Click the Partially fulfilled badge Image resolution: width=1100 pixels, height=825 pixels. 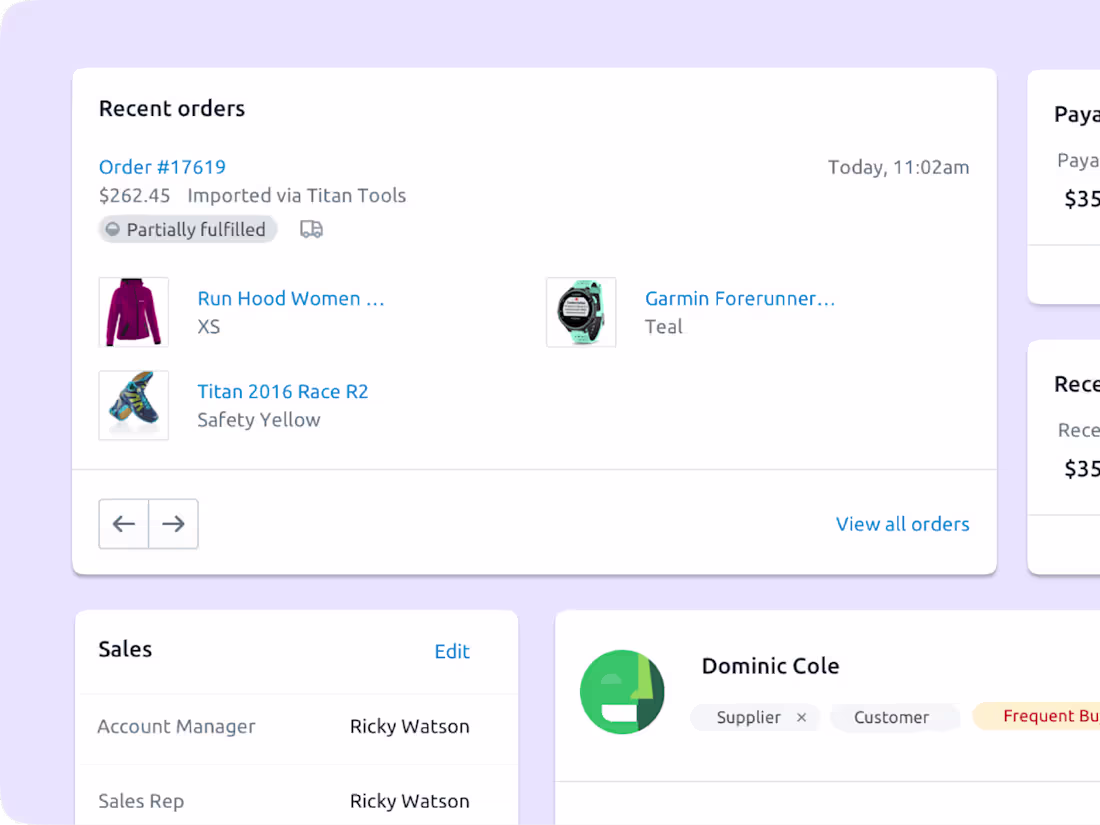pyautogui.click(x=187, y=229)
